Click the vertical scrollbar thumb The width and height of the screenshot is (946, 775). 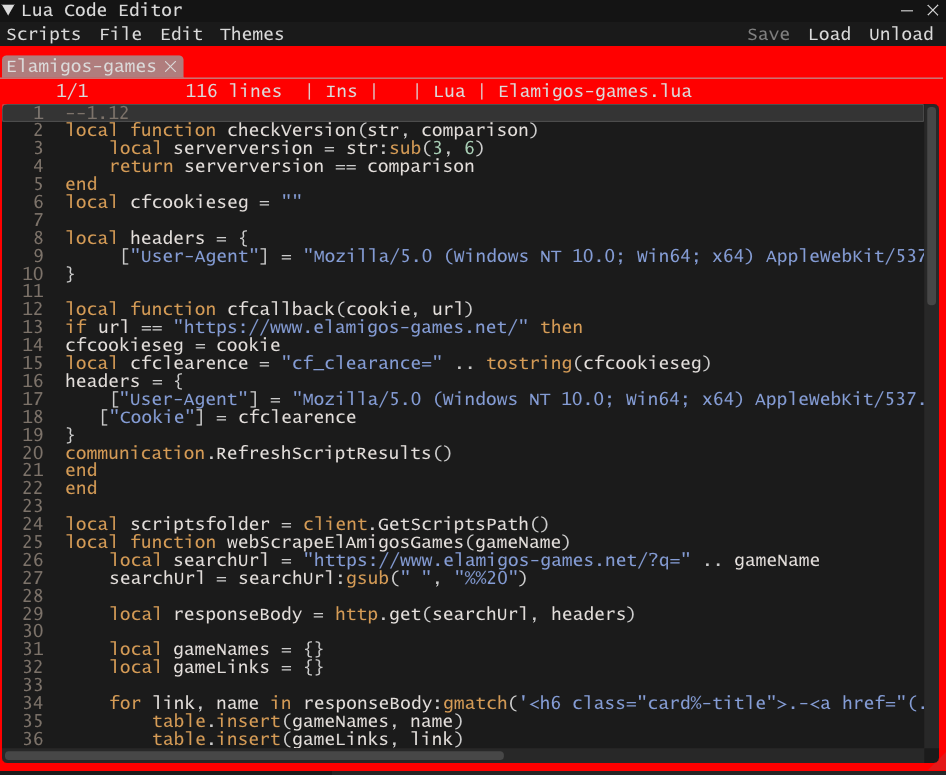click(932, 205)
